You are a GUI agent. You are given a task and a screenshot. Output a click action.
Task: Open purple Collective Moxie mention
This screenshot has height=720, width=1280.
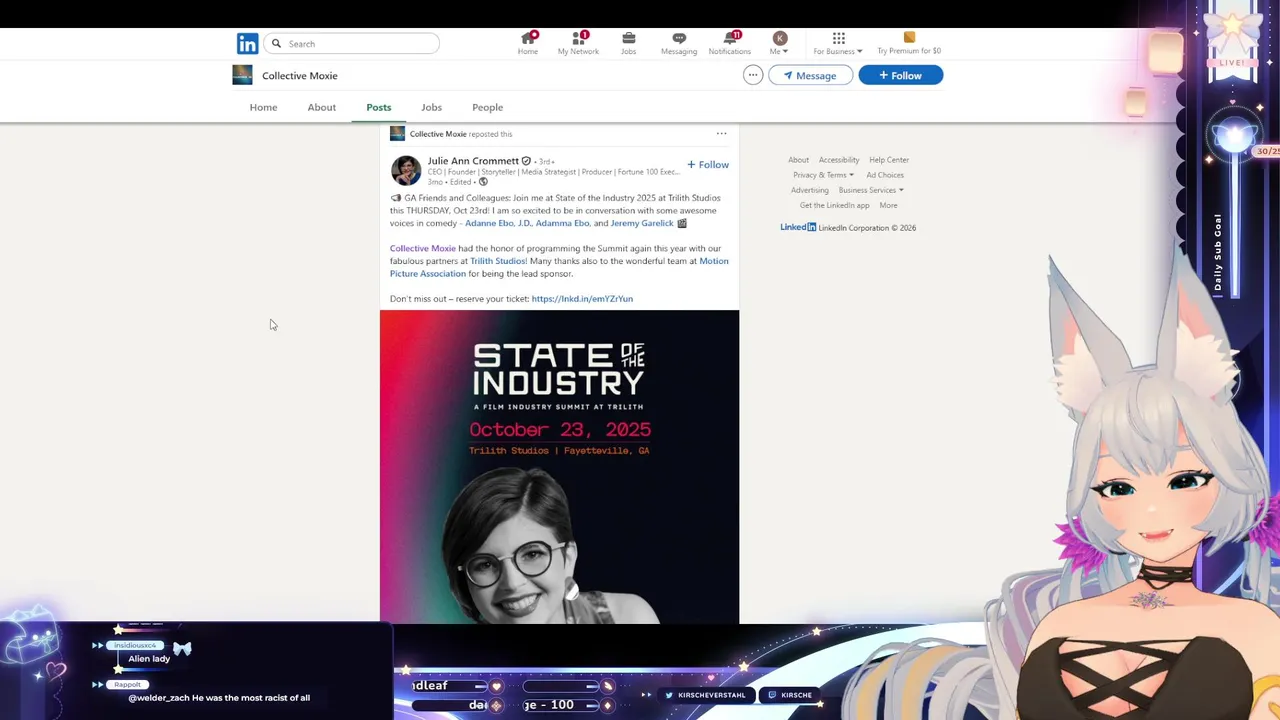tap(423, 248)
